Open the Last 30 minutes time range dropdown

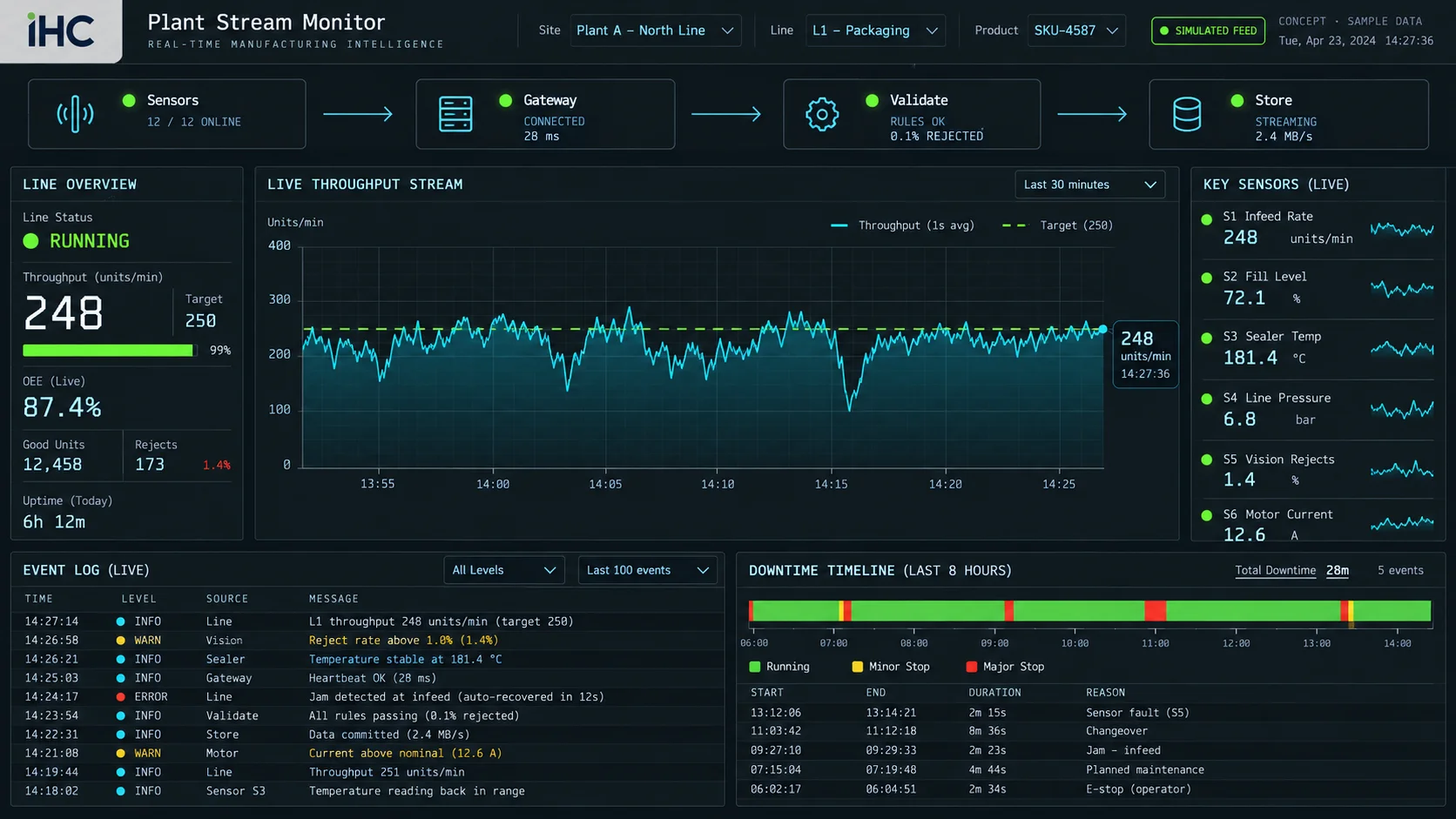(x=1089, y=185)
